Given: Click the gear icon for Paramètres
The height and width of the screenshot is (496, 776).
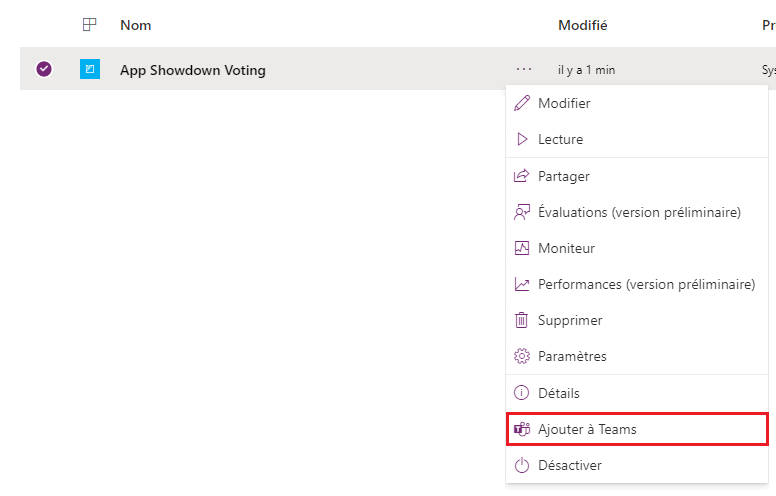Looking at the screenshot, I should point(521,356).
